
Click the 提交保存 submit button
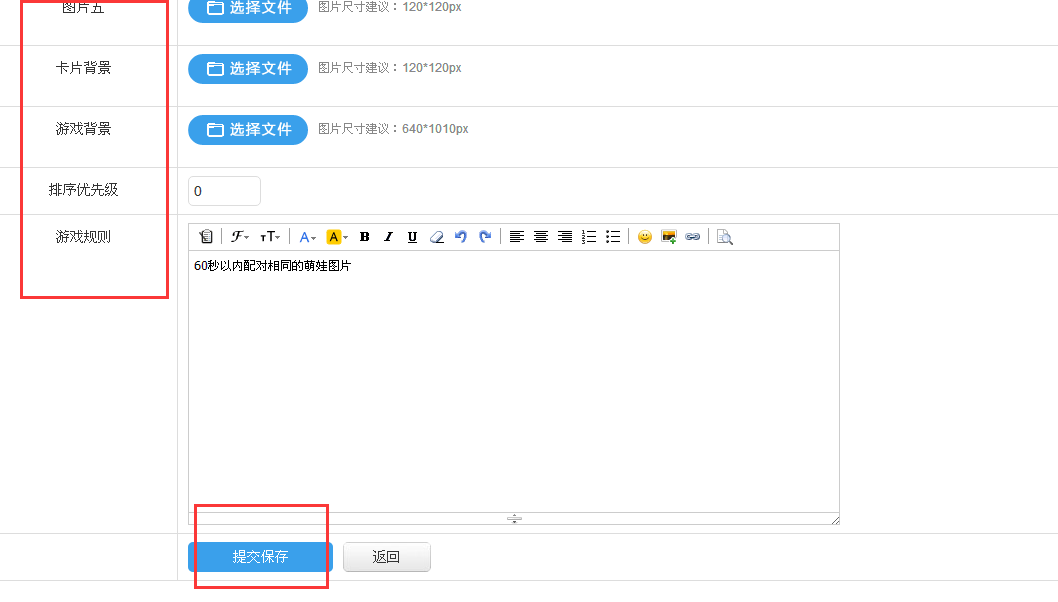pos(260,557)
